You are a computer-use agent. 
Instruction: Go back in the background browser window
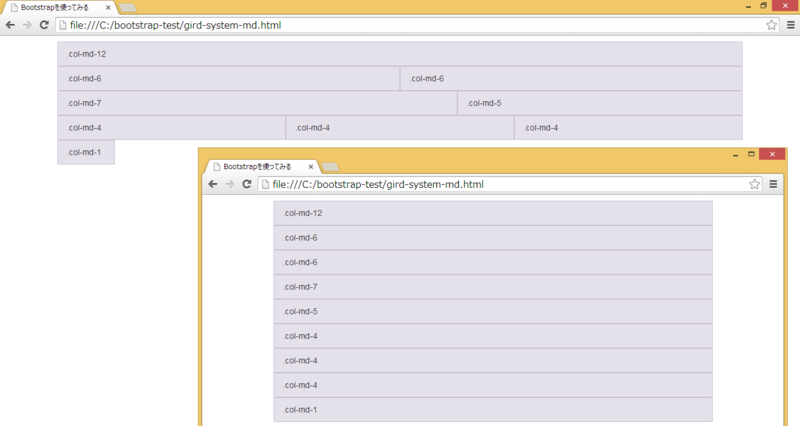tap(10, 25)
